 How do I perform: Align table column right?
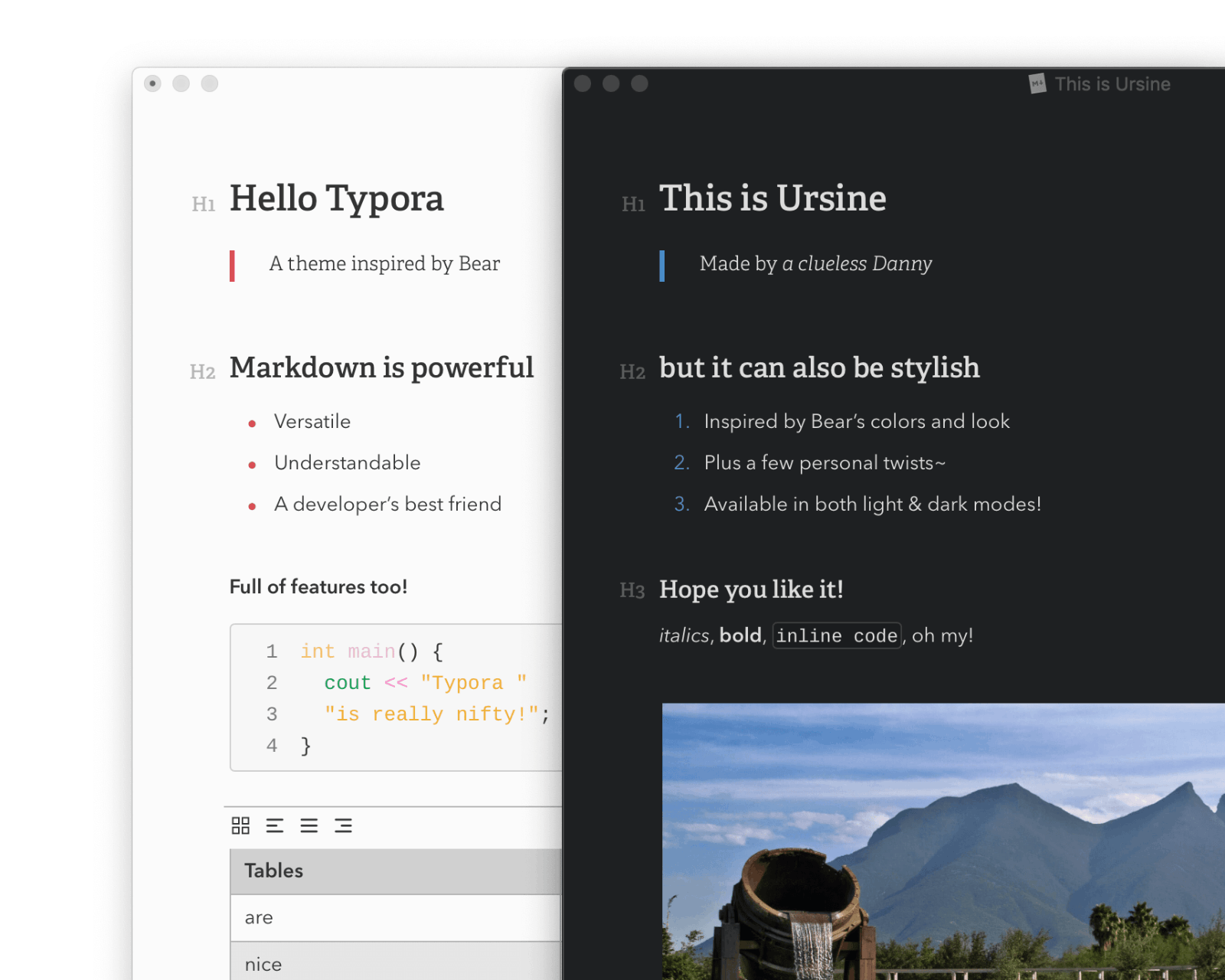pos(343,825)
